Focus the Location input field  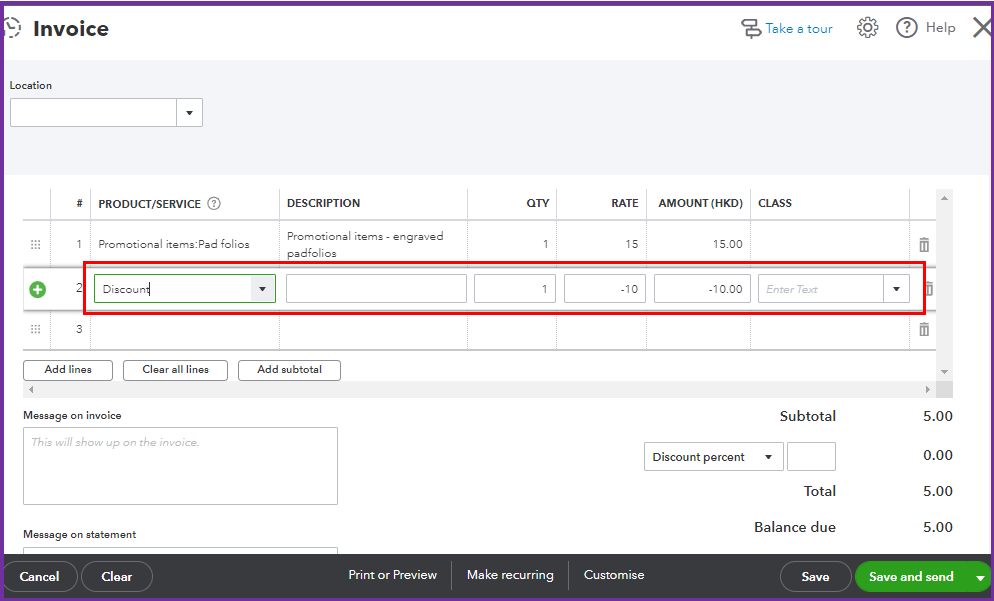93,113
